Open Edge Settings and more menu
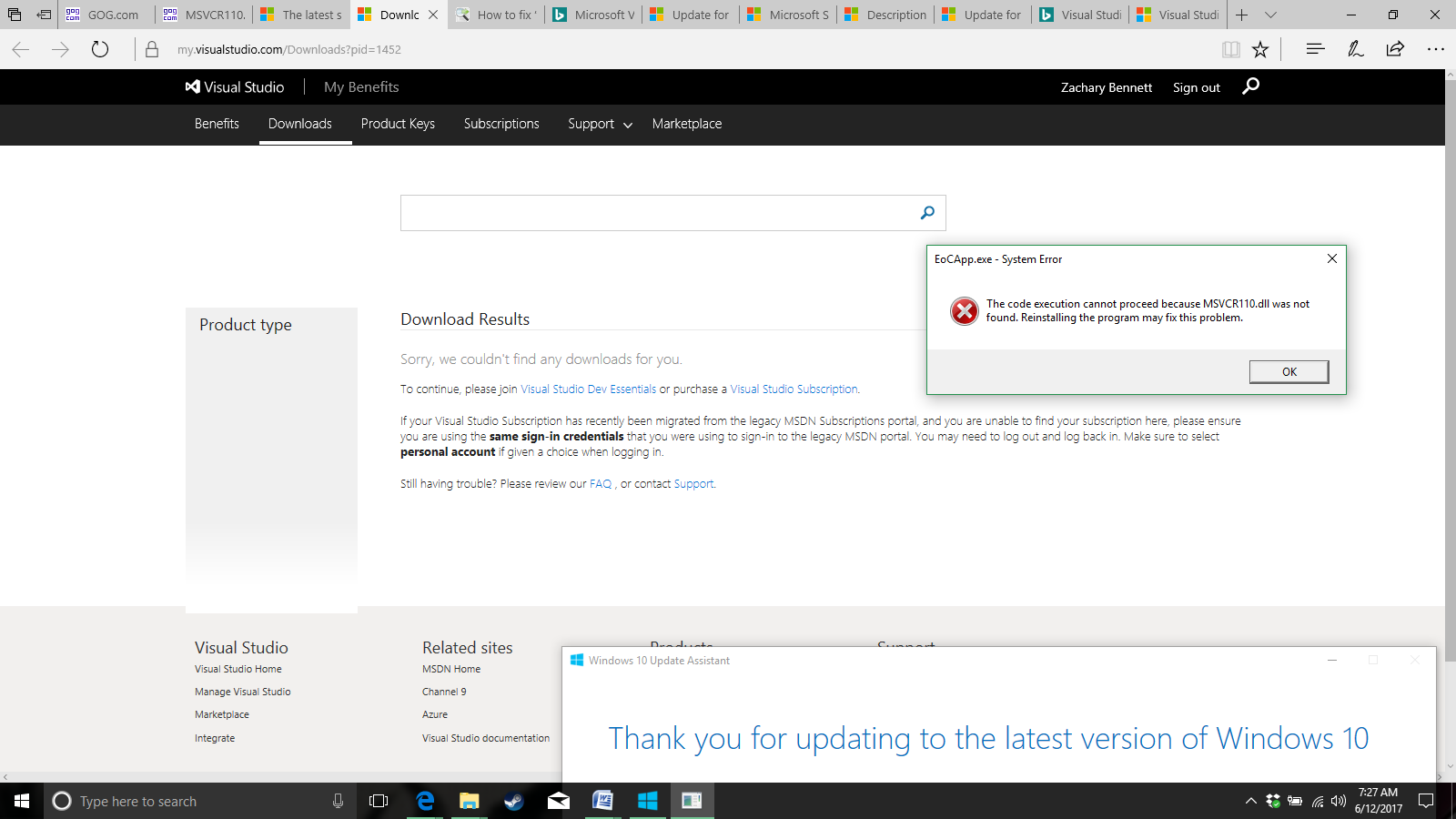1456x819 pixels. click(x=1435, y=49)
